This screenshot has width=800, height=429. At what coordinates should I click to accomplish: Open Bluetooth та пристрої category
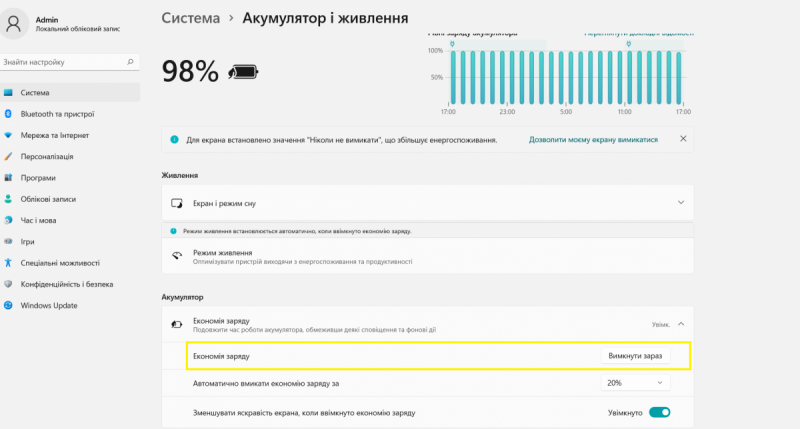click(70, 114)
